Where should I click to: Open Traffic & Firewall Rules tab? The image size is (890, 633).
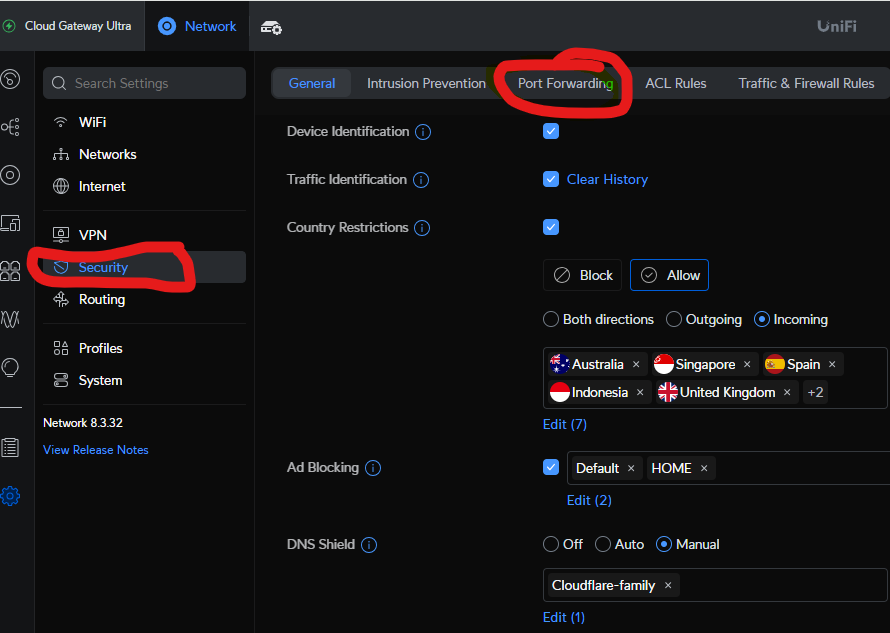(x=806, y=83)
